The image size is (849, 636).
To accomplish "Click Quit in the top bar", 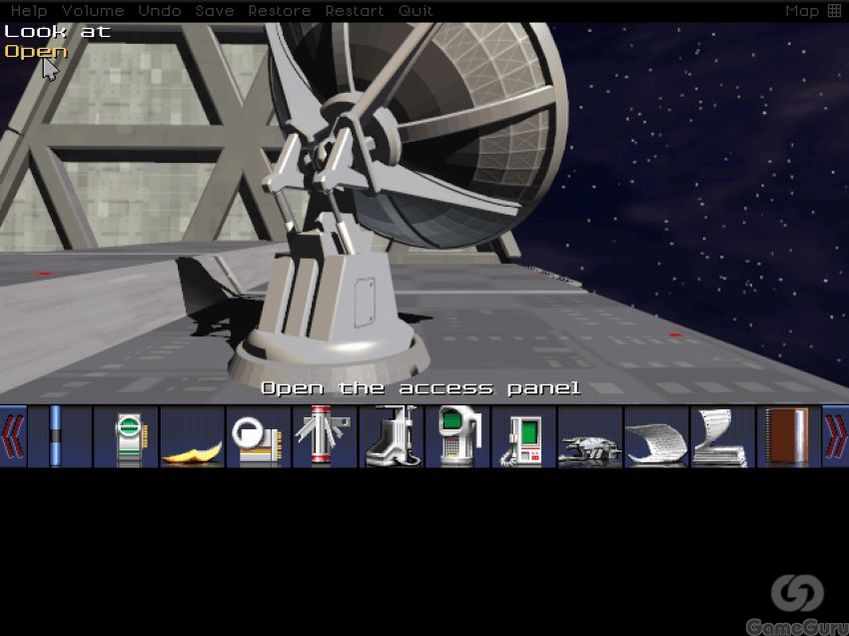I will (x=415, y=11).
